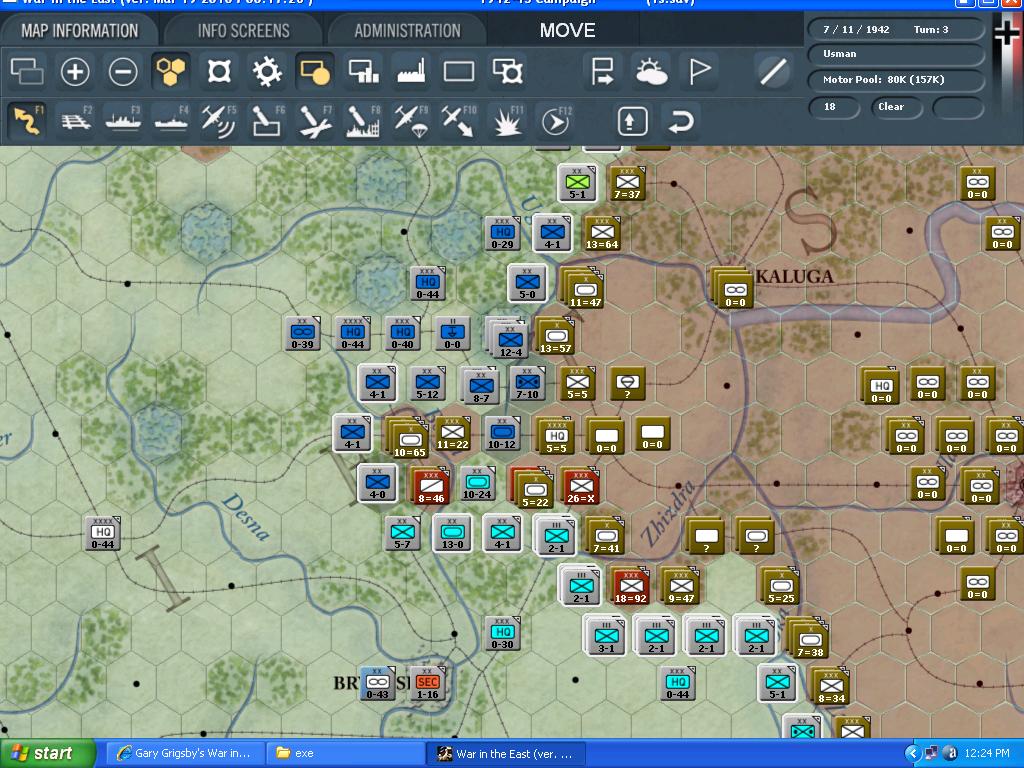Open the MAP INFORMATION tab
This screenshot has width=1024, height=768.
pyautogui.click(x=80, y=31)
